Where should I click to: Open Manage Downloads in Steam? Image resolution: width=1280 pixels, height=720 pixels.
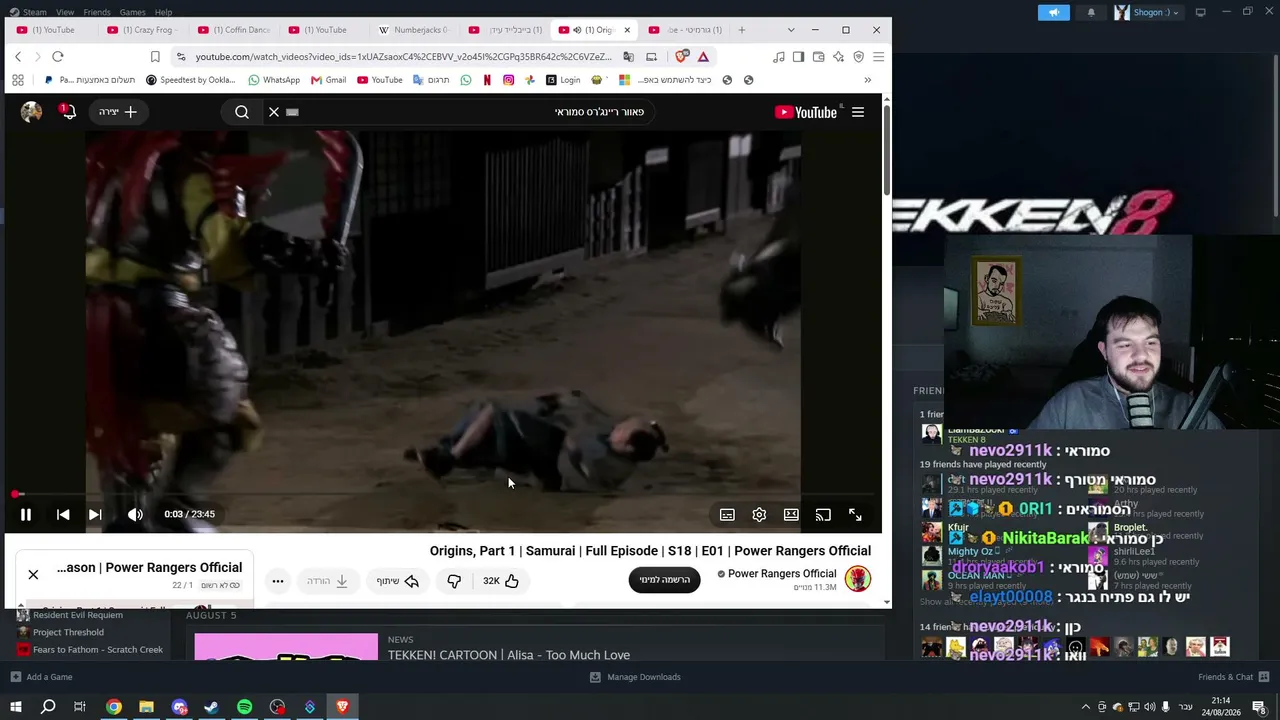point(635,677)
